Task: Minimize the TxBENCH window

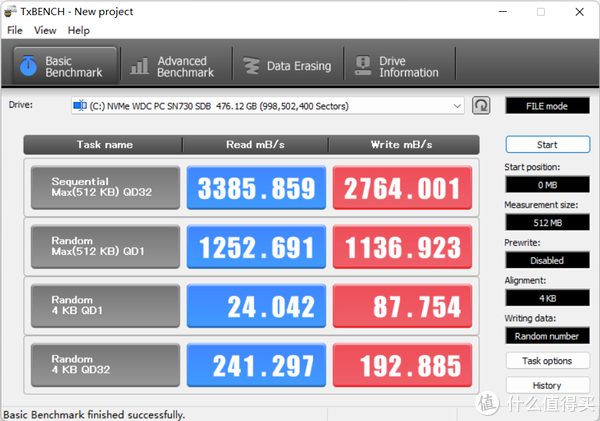Action: (x=503, y=12)
